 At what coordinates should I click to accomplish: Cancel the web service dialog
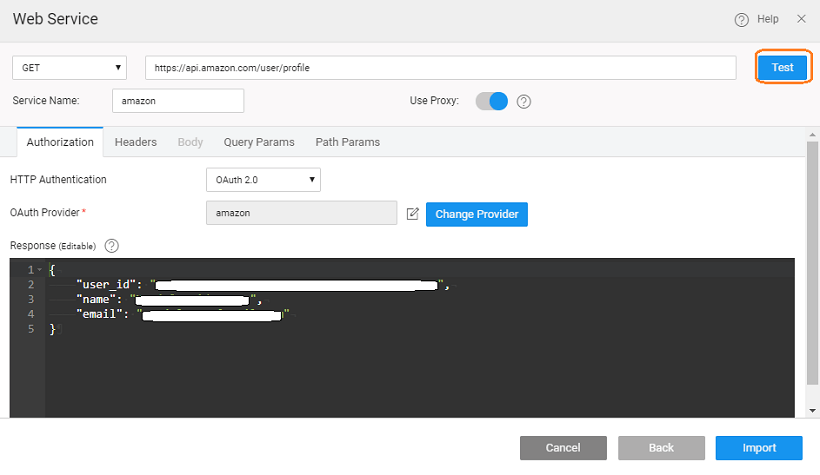tap(563, 447)
